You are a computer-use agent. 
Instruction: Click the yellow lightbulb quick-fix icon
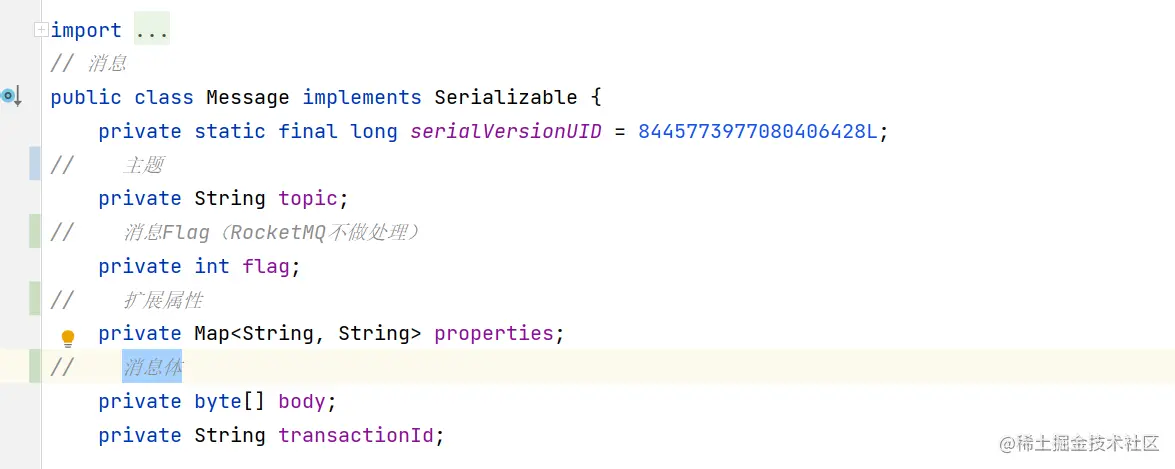(x=68, y=338)
